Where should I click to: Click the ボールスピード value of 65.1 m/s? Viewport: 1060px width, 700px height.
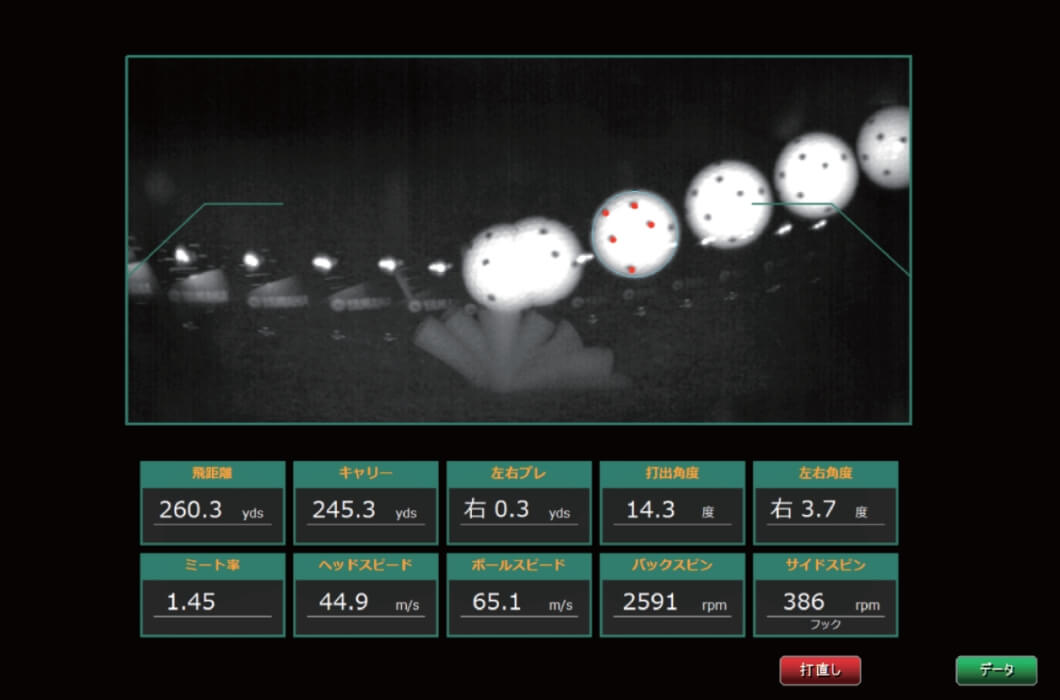(518, 603)
